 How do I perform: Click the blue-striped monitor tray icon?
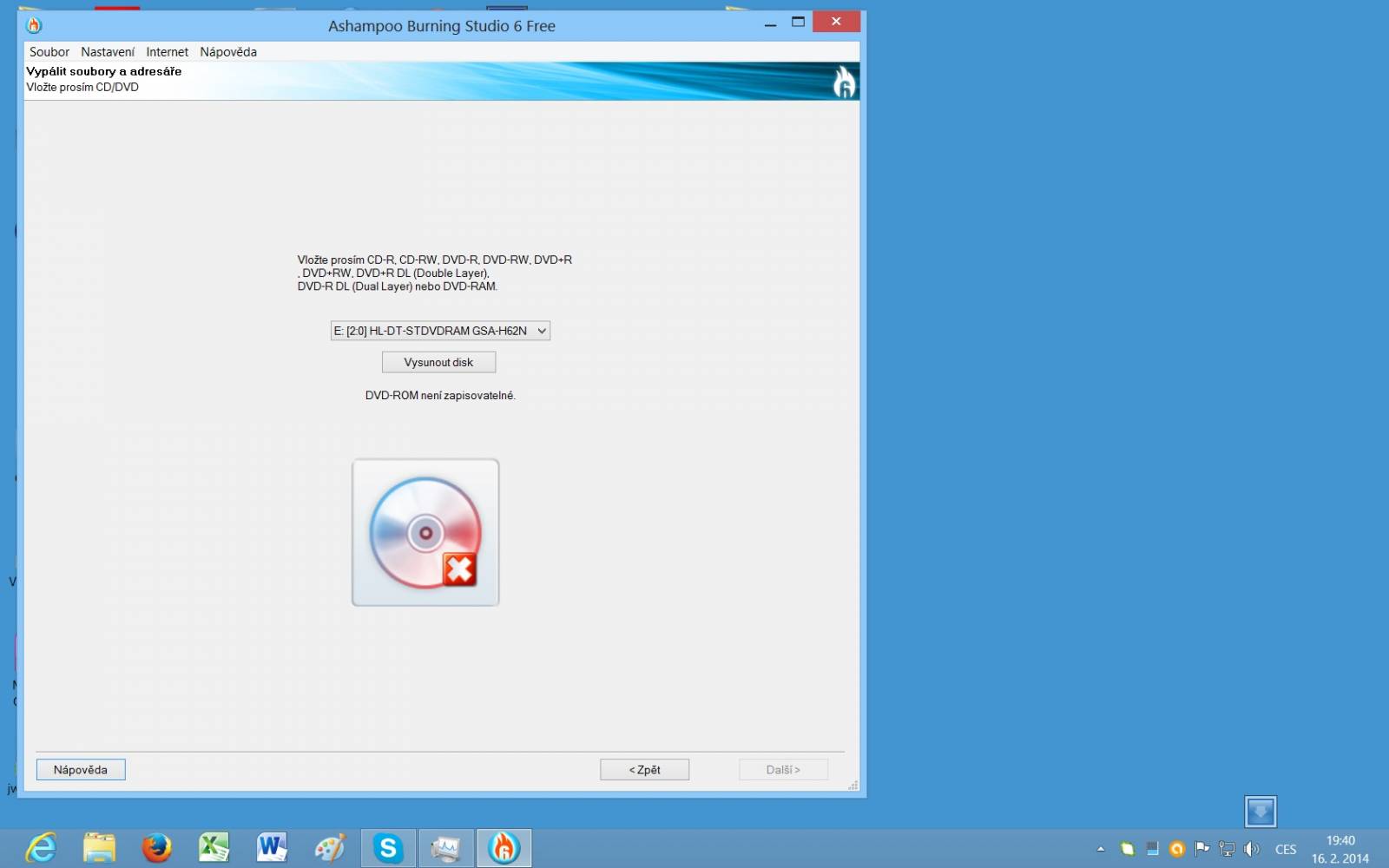[1152, 849]
